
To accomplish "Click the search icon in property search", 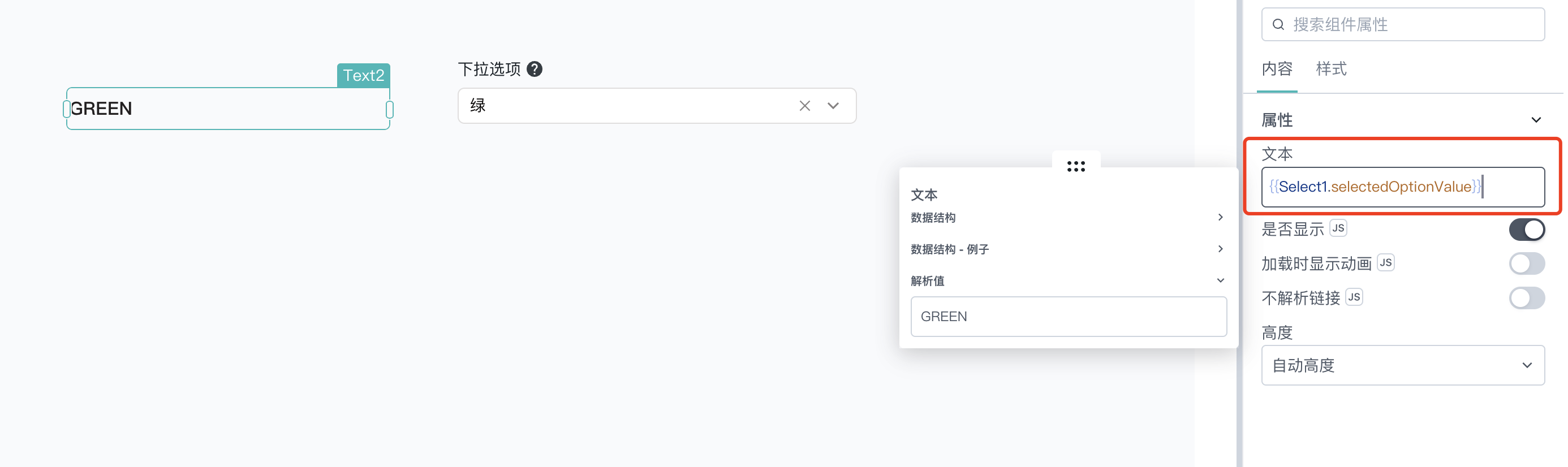I will click(x=1278, y=24).
